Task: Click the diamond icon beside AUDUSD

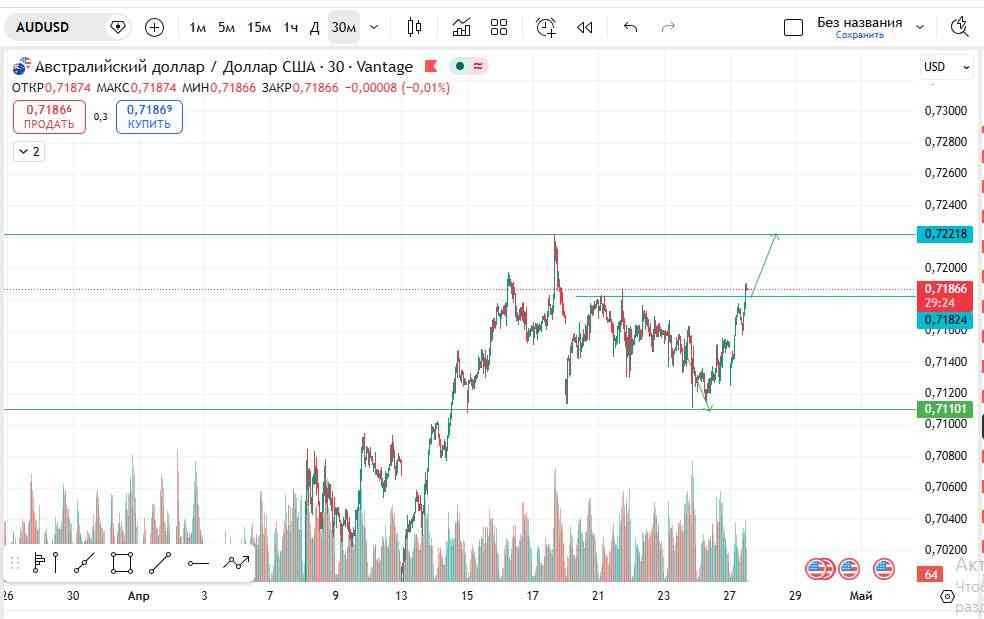Action: (x=117, y=27)
